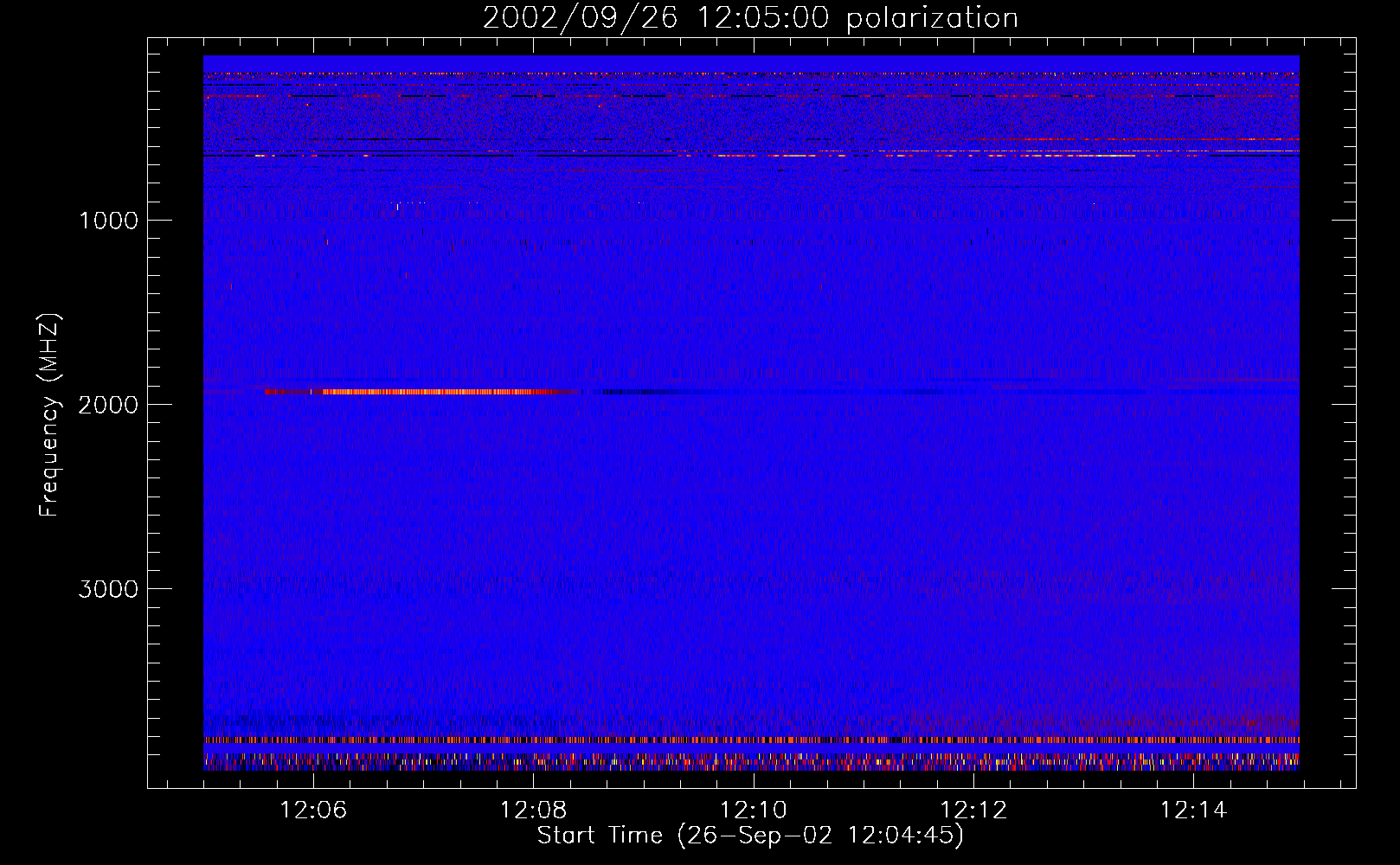Image resolution: width=1400 pixels, height=865 pixels.
Task: Click the bright red emission band near 2000 MHz
Action: pos(421,392)
